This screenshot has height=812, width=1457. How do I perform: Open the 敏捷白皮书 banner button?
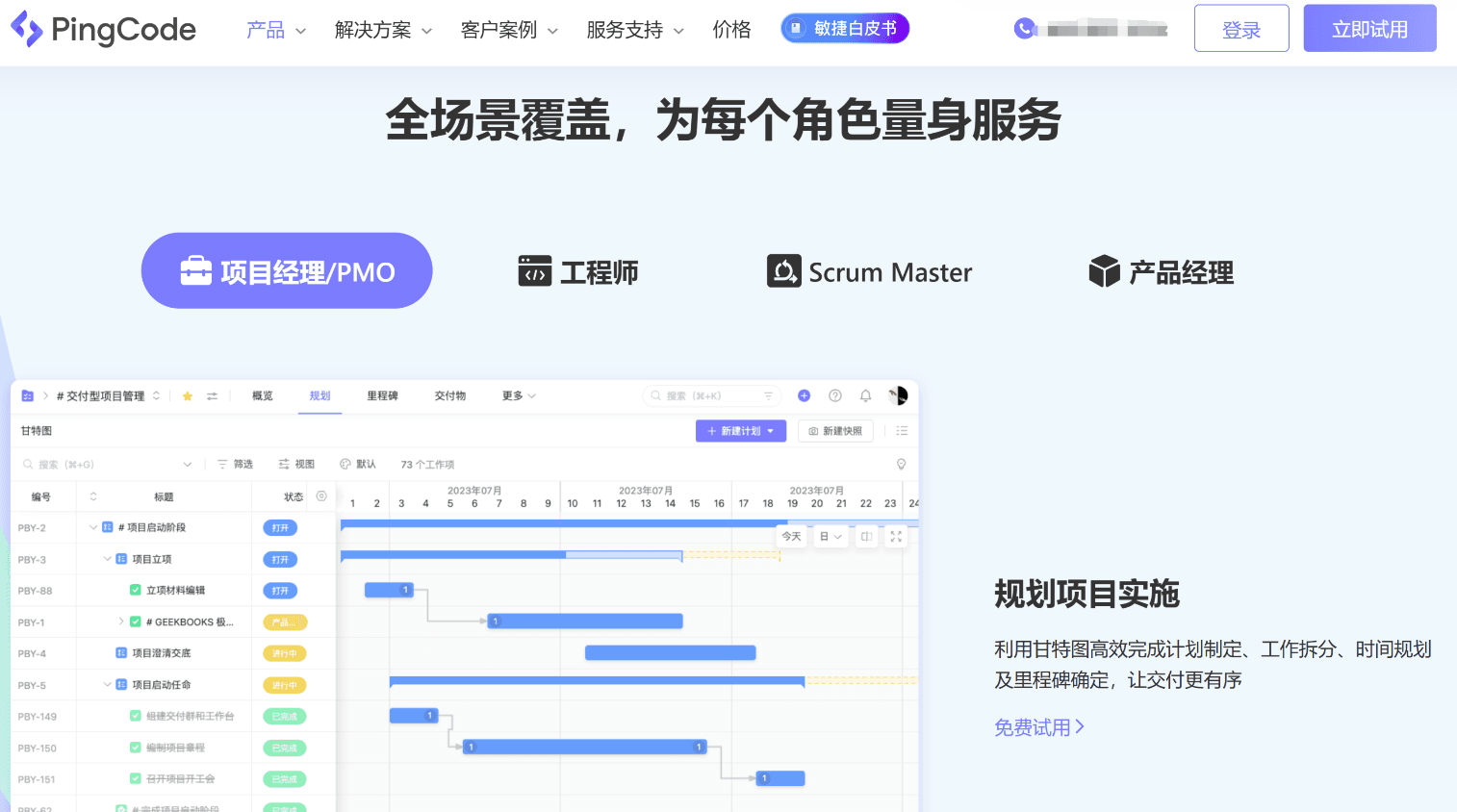tap(845, 29)
